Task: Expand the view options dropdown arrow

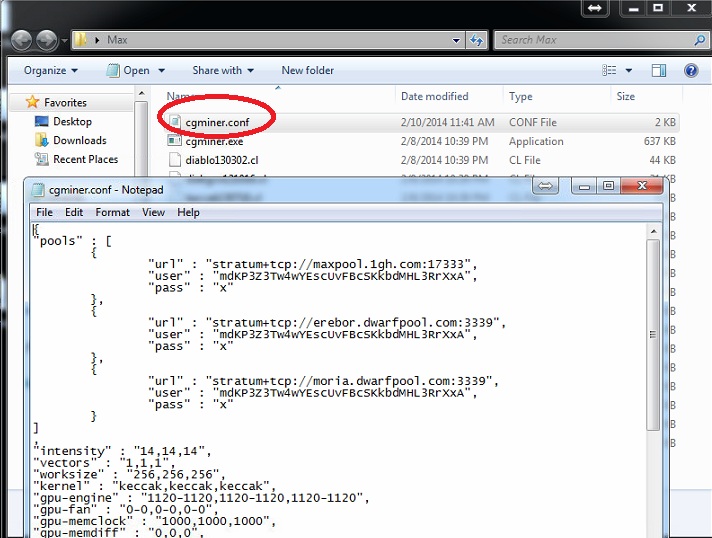Action: tap(629, 70)
